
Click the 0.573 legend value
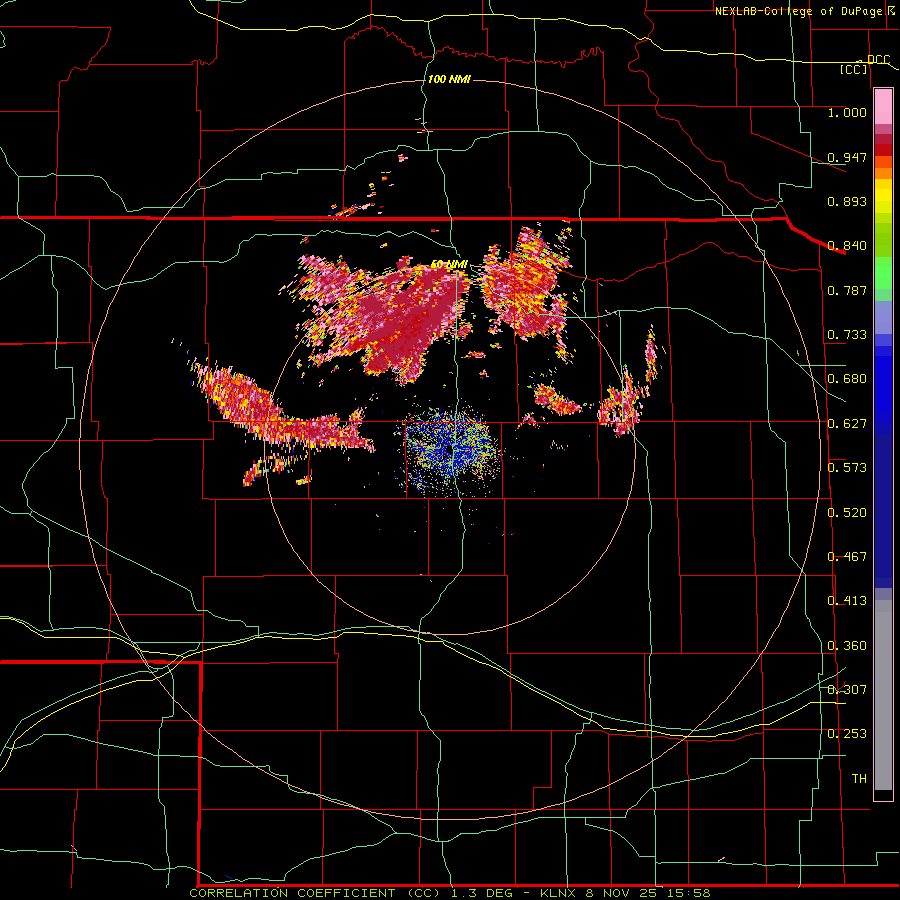tap(847, 468)
